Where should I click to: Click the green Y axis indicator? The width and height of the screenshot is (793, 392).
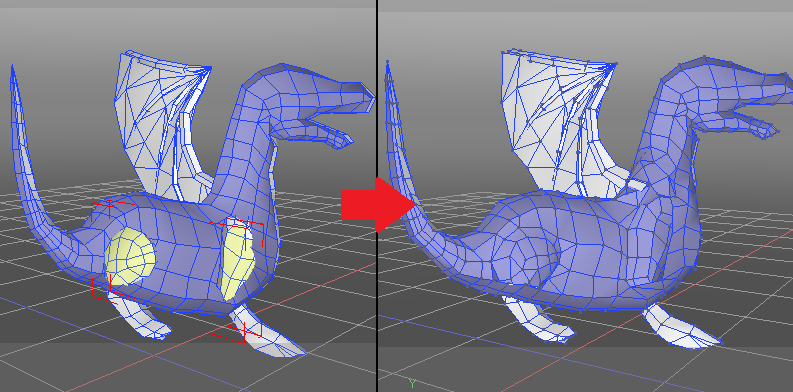point(412,383)
